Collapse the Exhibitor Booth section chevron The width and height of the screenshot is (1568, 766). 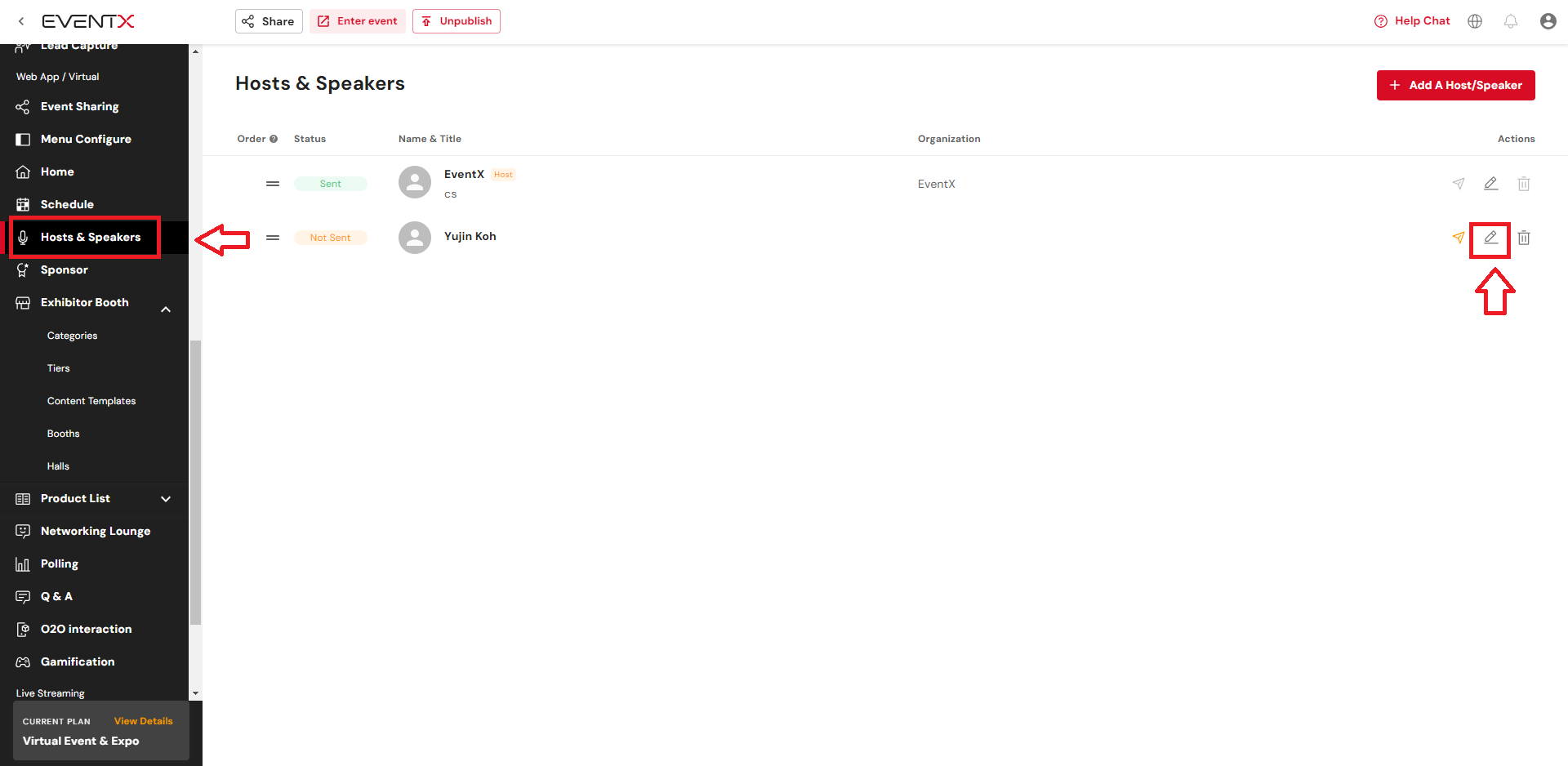click(166, 309)
